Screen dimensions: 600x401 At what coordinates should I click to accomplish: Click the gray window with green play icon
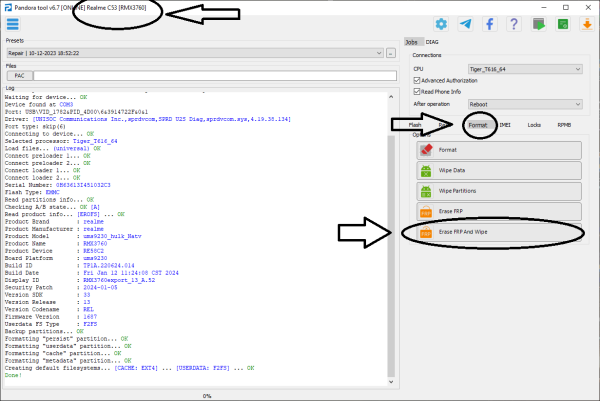pyautogui.click(x=538, y=24)
